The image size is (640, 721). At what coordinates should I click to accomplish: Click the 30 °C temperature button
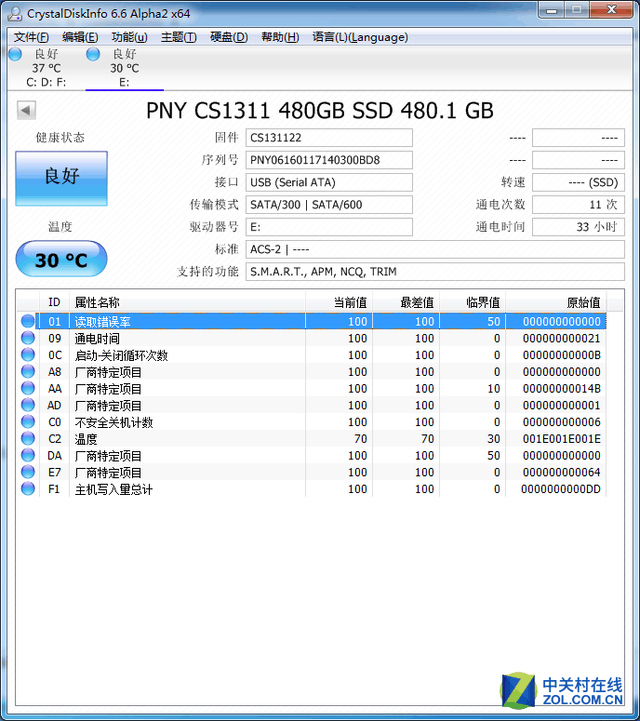click(x=62, y=259)
